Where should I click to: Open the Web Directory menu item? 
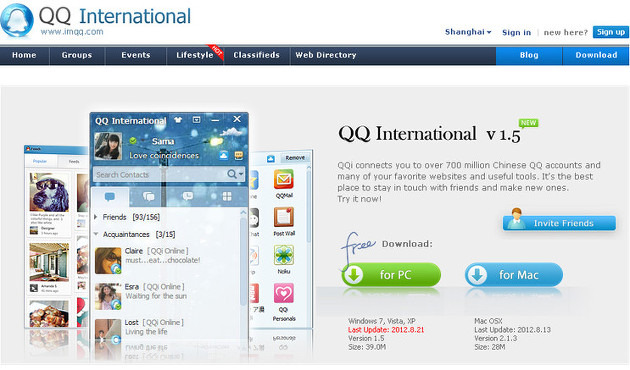coord(326,55)
